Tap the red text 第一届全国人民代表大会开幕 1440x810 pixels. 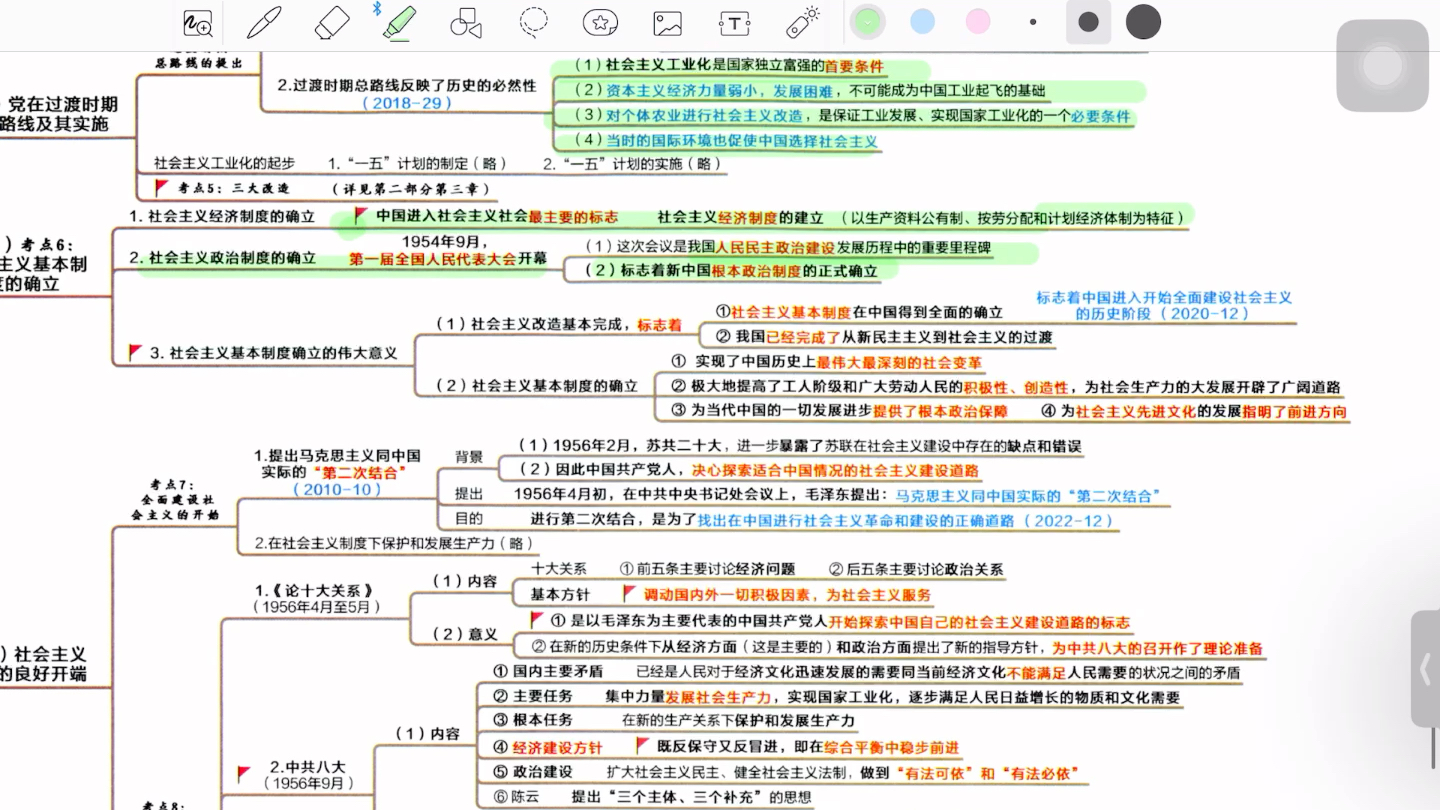pyautogui.click(x=448, y=258)
